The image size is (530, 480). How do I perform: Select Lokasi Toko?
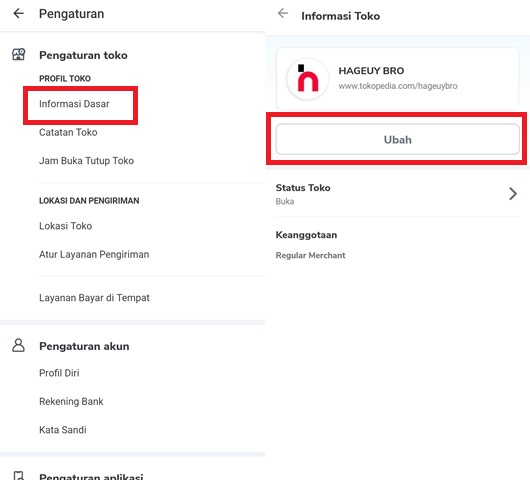pos(66,226)
